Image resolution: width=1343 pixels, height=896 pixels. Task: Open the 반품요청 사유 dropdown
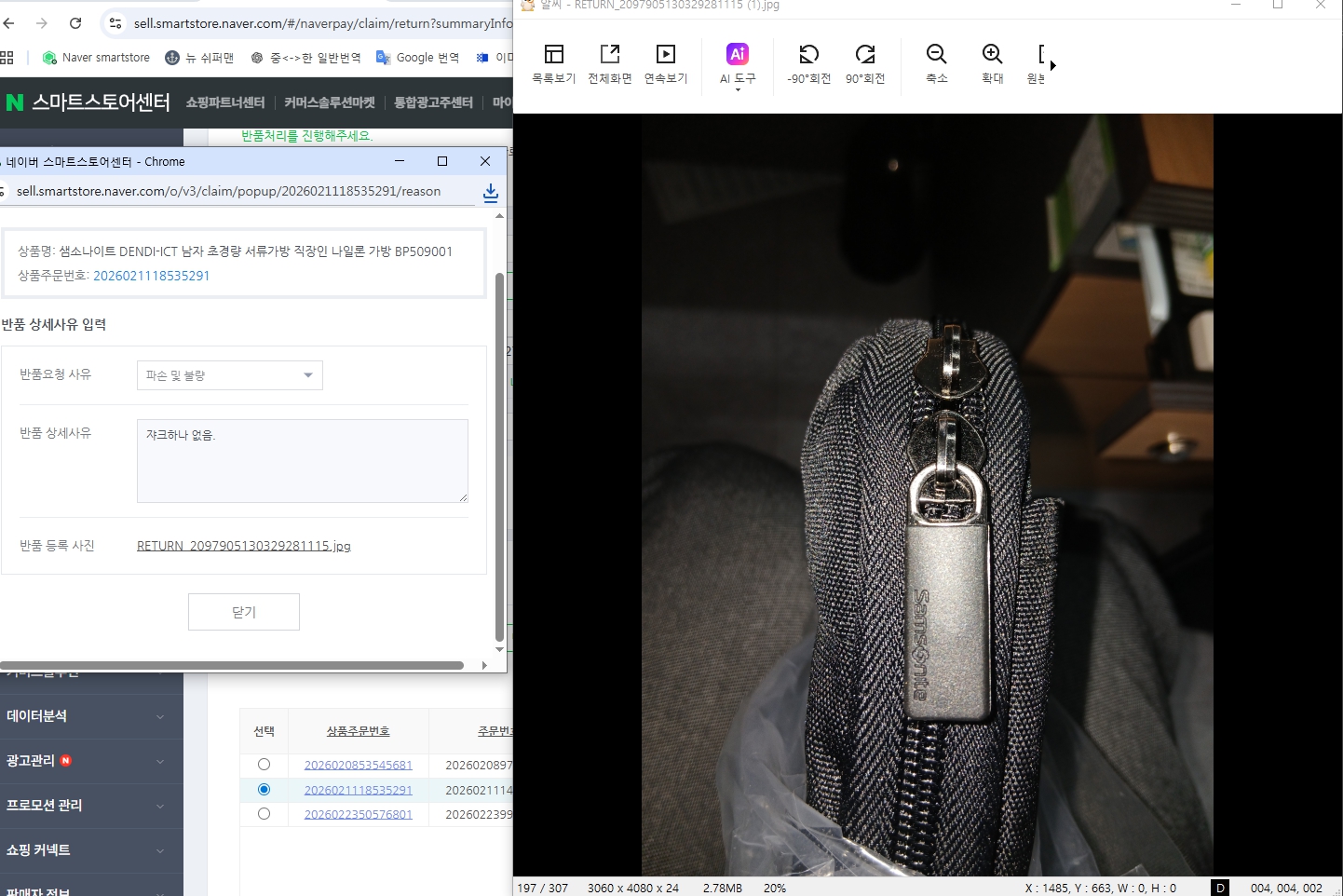tap(229, 375)
